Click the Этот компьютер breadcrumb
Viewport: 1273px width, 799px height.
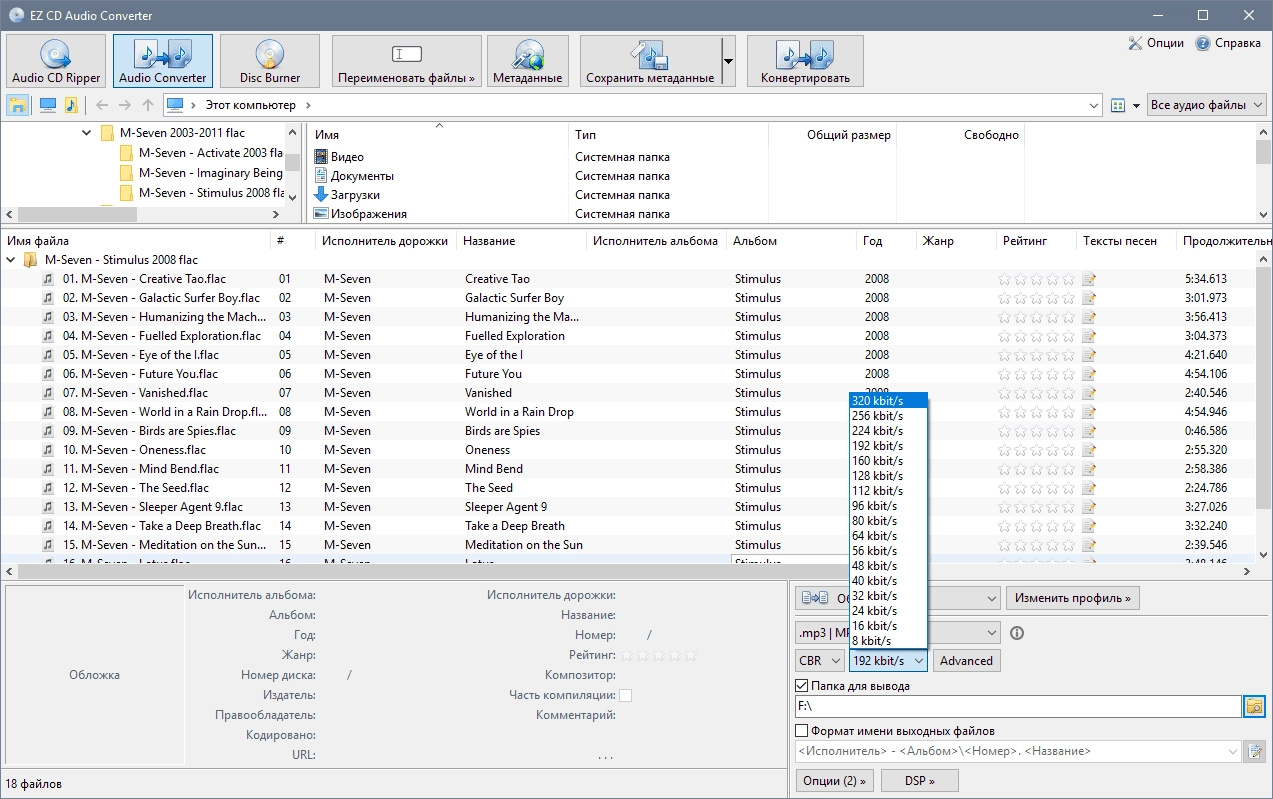click(251, 105)
